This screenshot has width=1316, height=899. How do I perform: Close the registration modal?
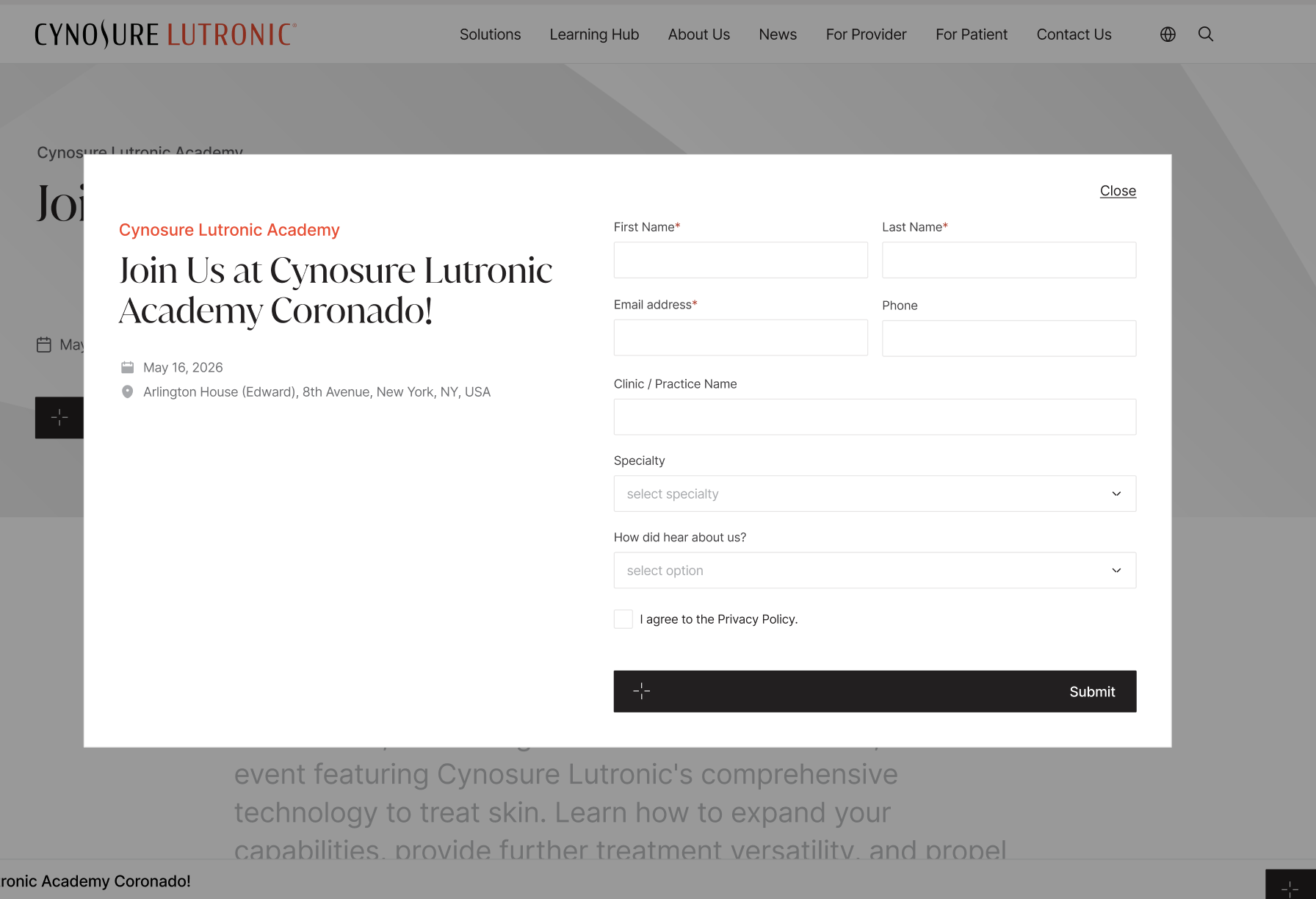click(1118, 191)
